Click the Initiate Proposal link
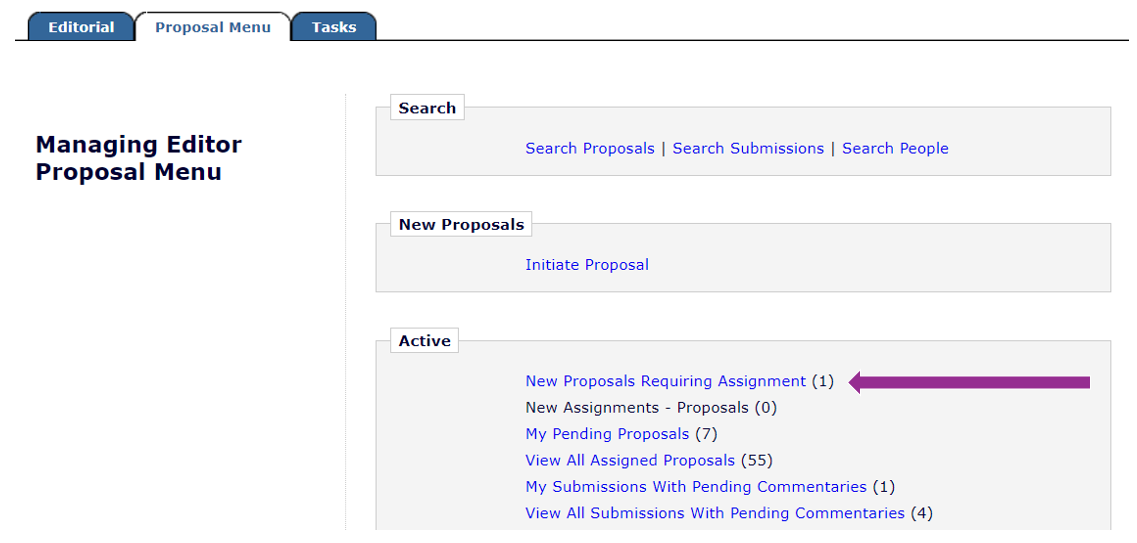The image size is (1137, 543). [587, 265]
